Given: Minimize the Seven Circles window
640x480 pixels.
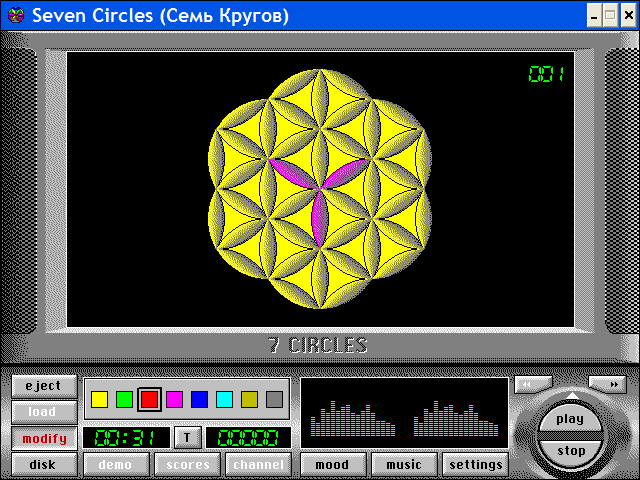Looking at the screenshot, I should coord(594,16).
